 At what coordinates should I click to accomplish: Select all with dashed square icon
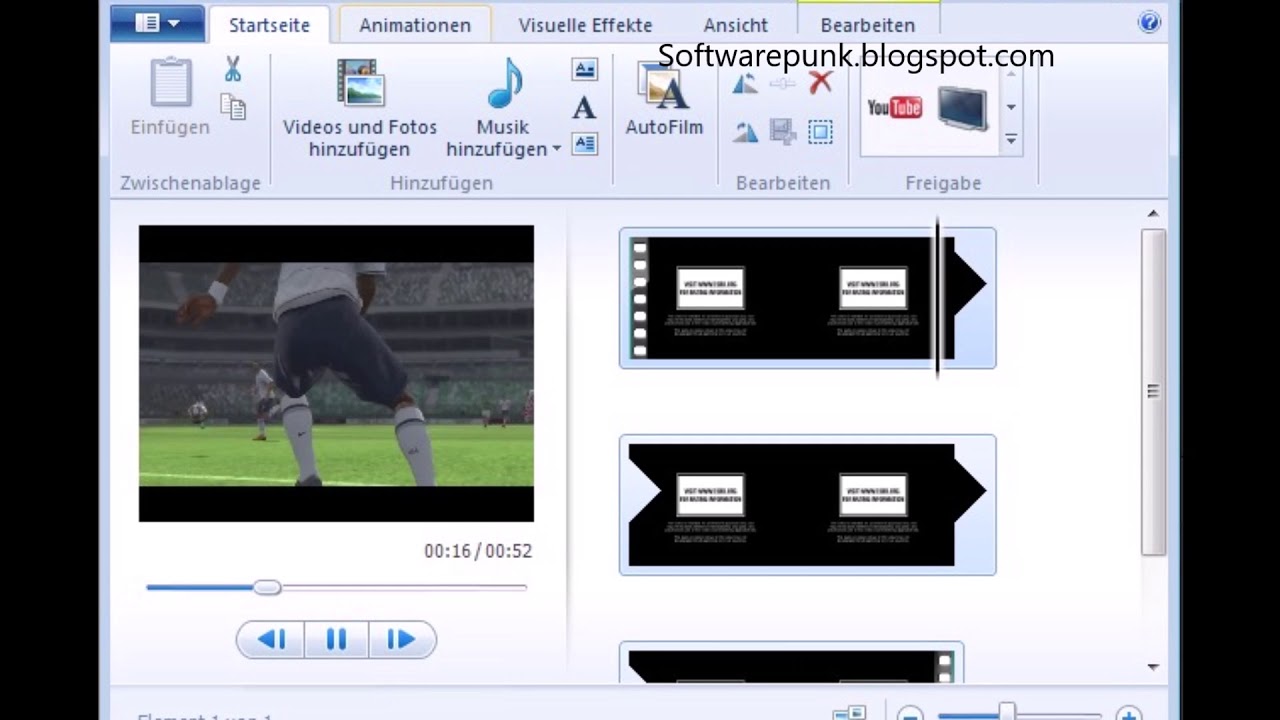820,132
